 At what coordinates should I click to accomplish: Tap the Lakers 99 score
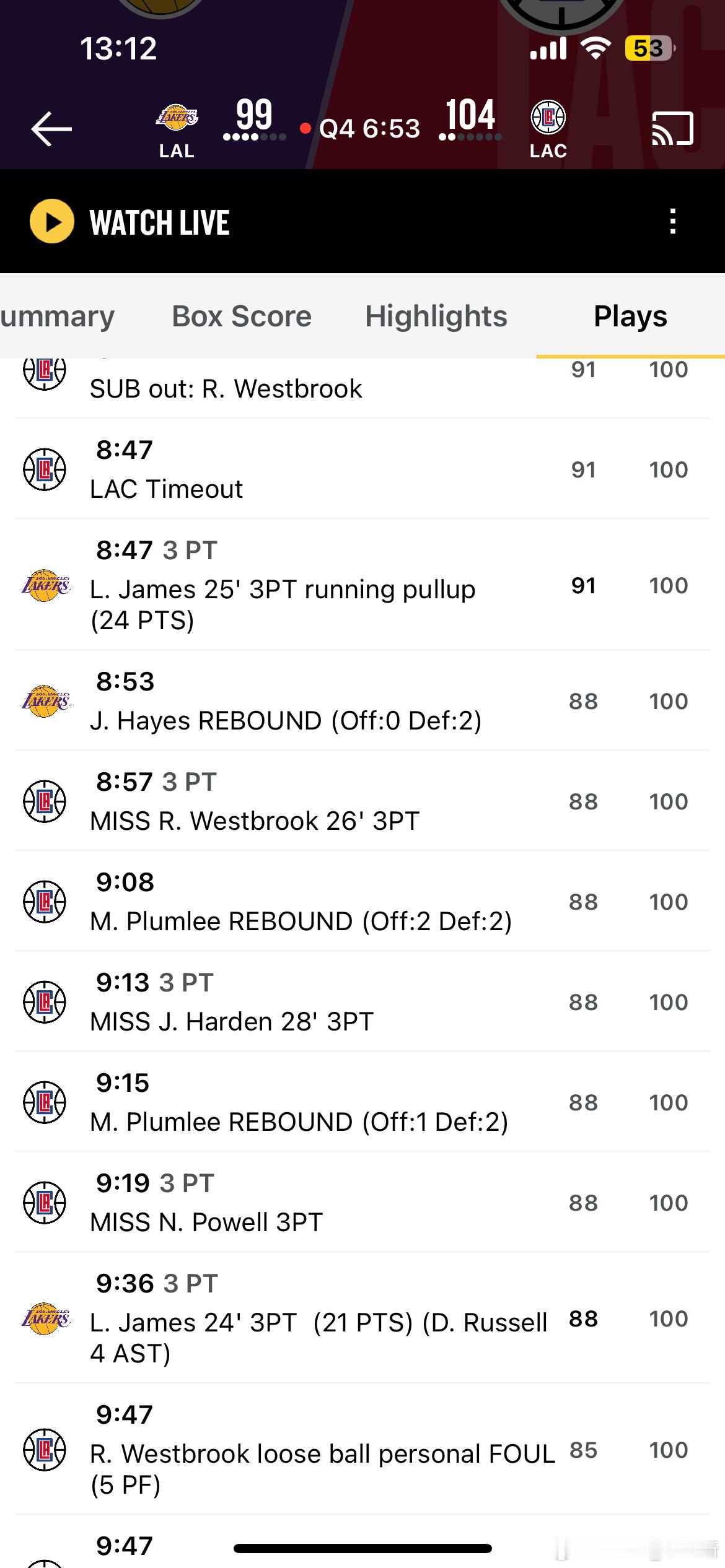[x=254, y=115]
